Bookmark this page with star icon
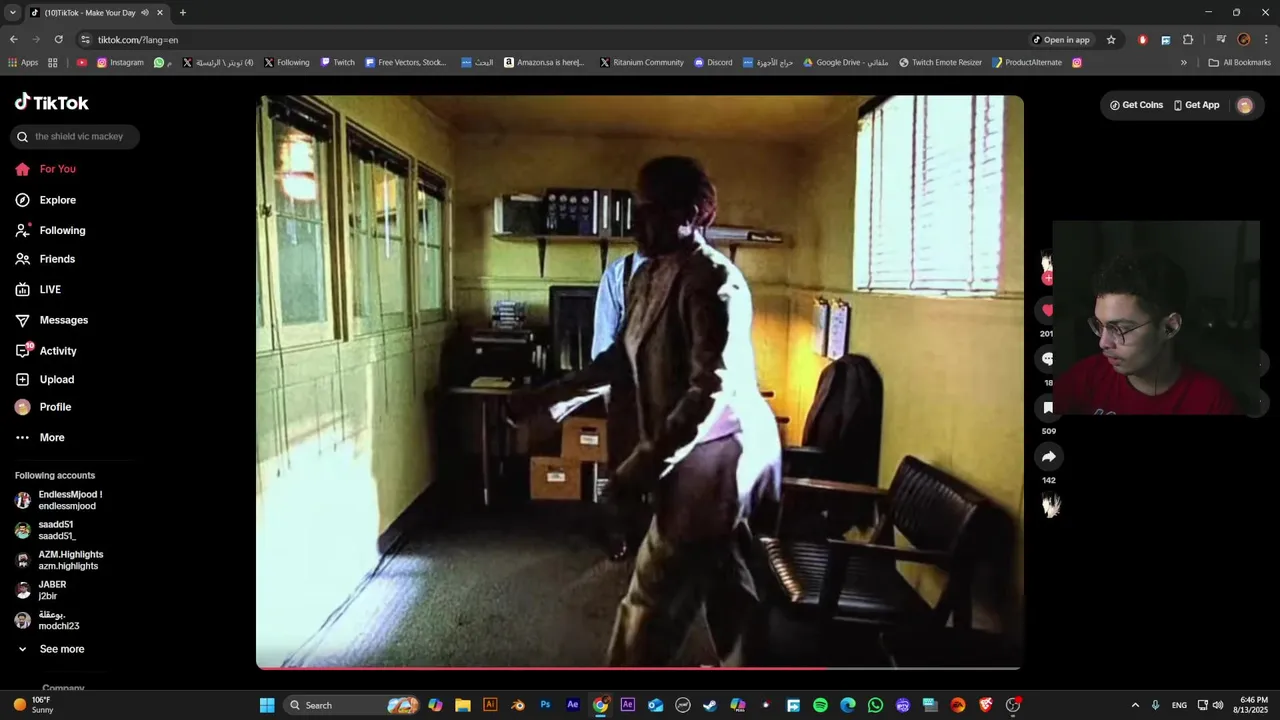Screen dimensions: 1280x720 coord(1111,40)
